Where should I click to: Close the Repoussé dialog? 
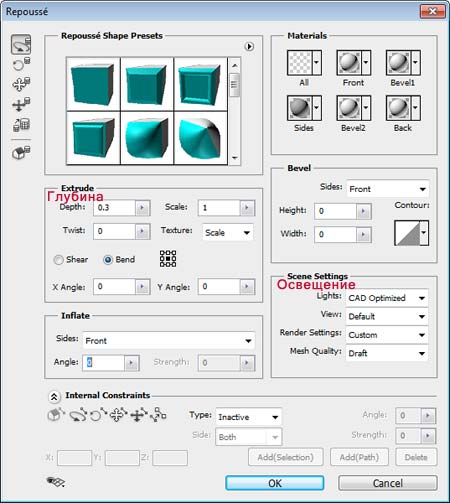pyautogui.click(x=433, y=11)
